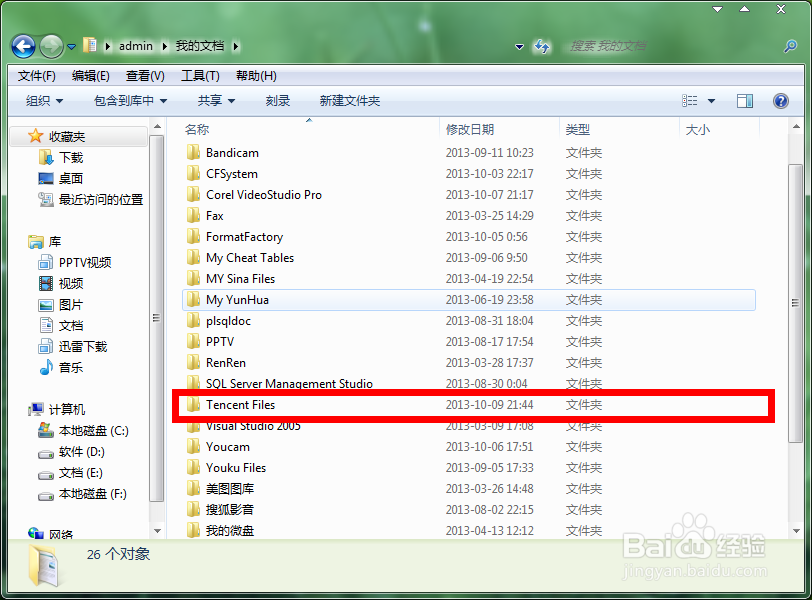Toggle the preview pane icon

[x=745, y=101]
